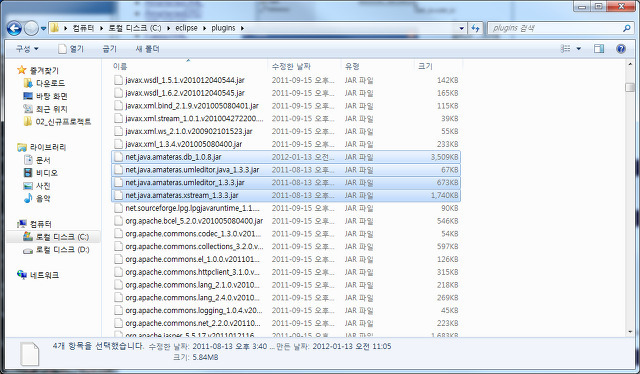
Task: Click file icon of org.apache.commons.logging_1.0.4 jar
Action: click(118, 311)
